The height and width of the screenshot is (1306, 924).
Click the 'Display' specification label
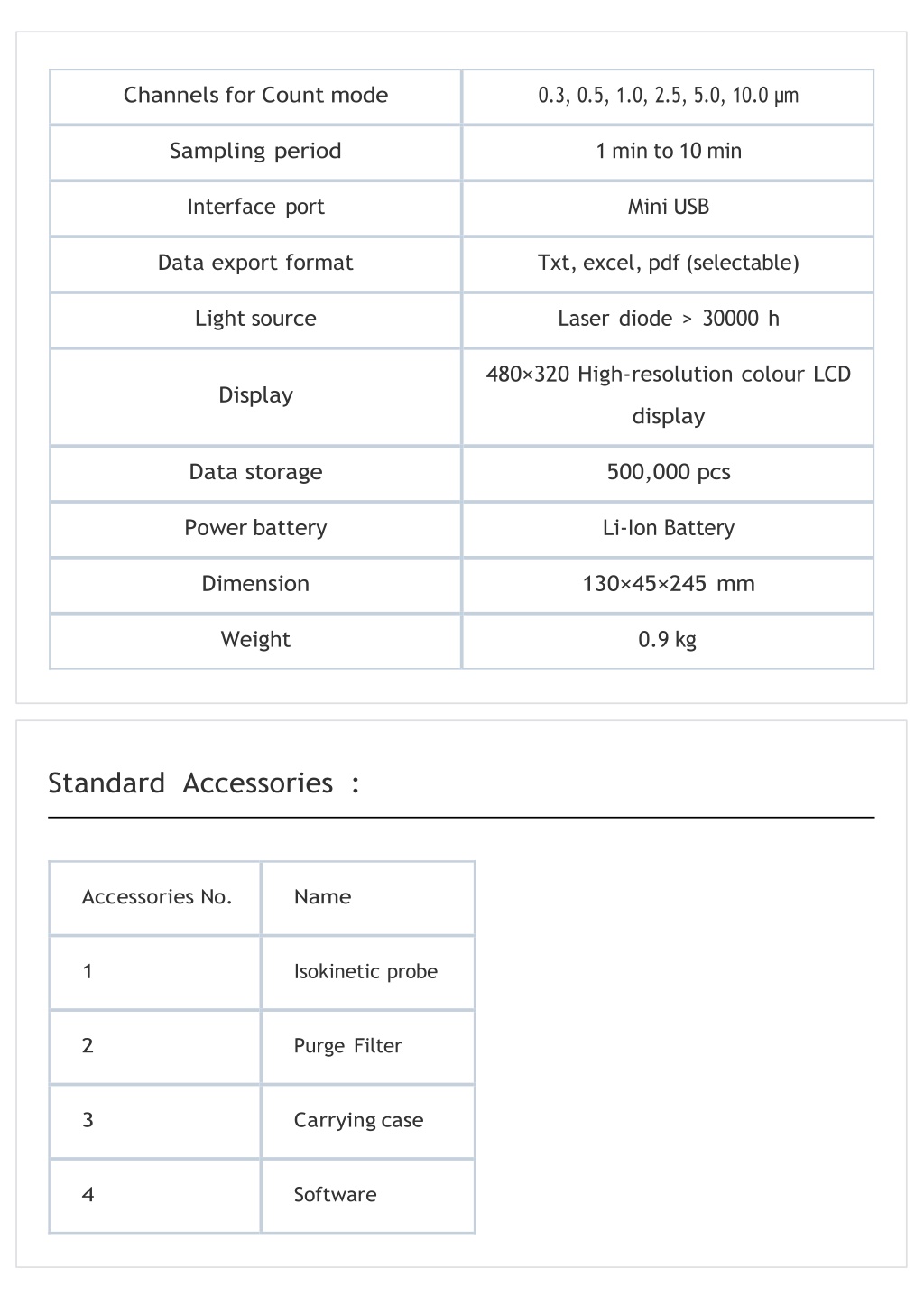tap(255, 396)
